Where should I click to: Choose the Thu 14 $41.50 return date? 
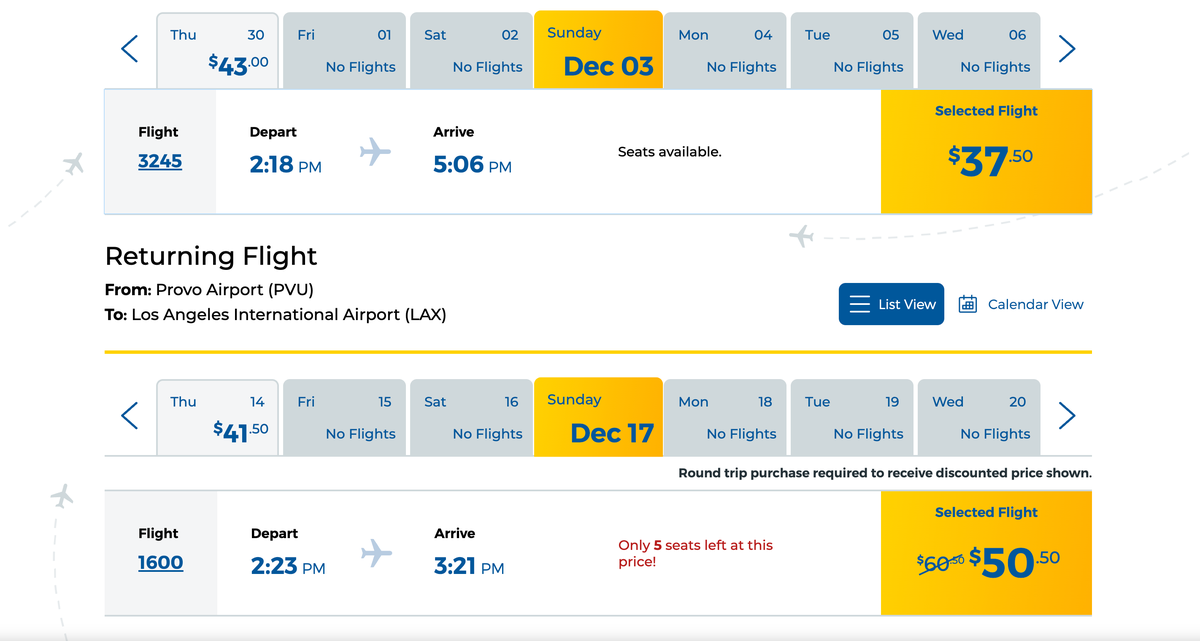(217, 416)
